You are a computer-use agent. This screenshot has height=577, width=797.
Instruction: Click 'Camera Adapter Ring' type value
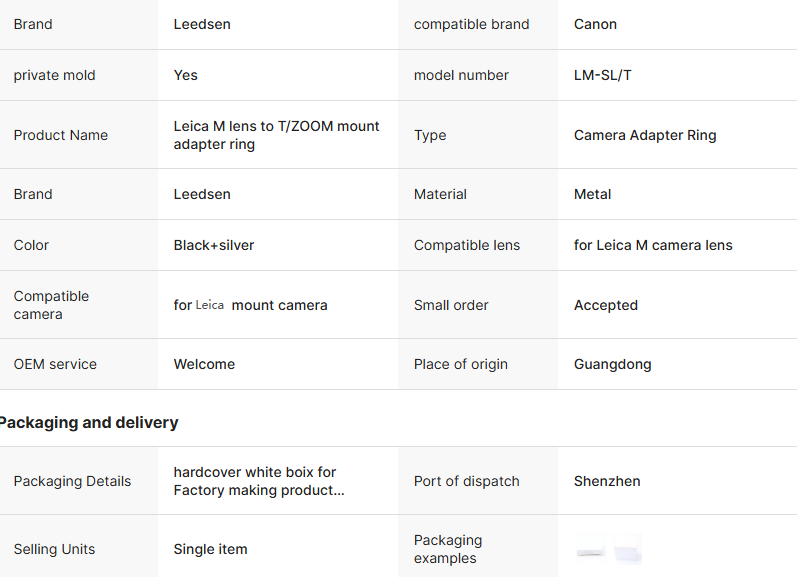pos(645,135)
